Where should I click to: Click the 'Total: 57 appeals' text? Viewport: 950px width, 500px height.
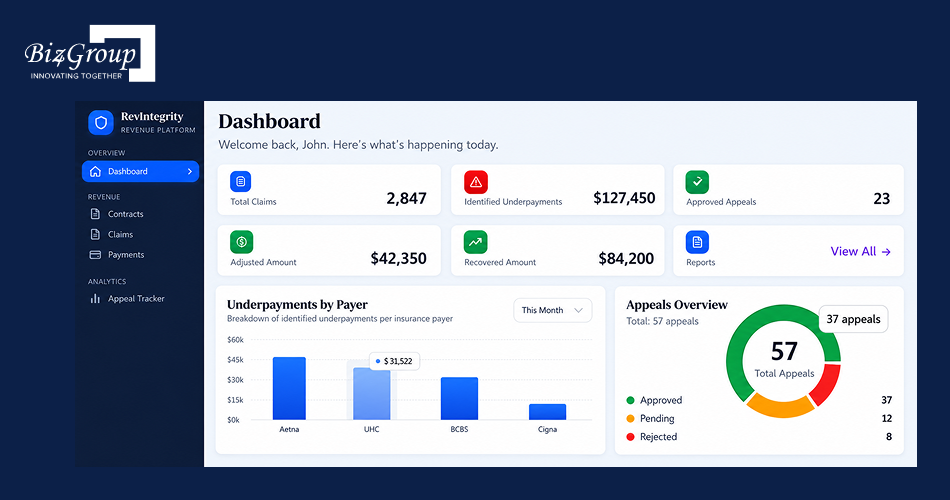[662, 321]
